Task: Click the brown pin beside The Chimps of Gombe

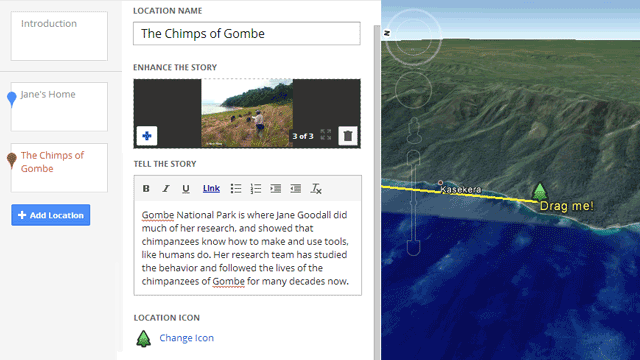Action: point(12,160)
